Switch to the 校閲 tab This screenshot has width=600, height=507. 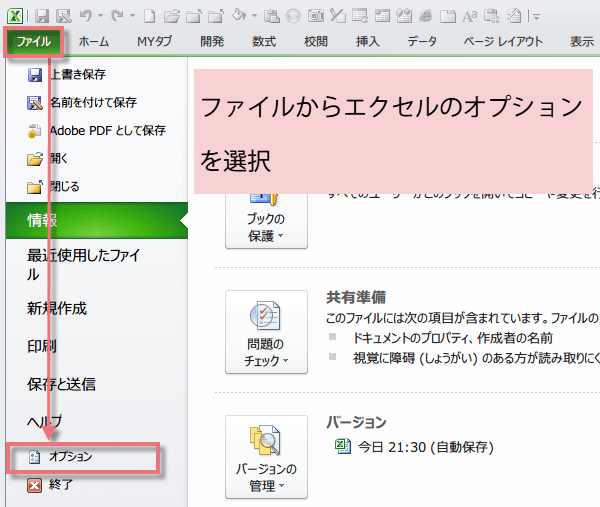[316, 41]
